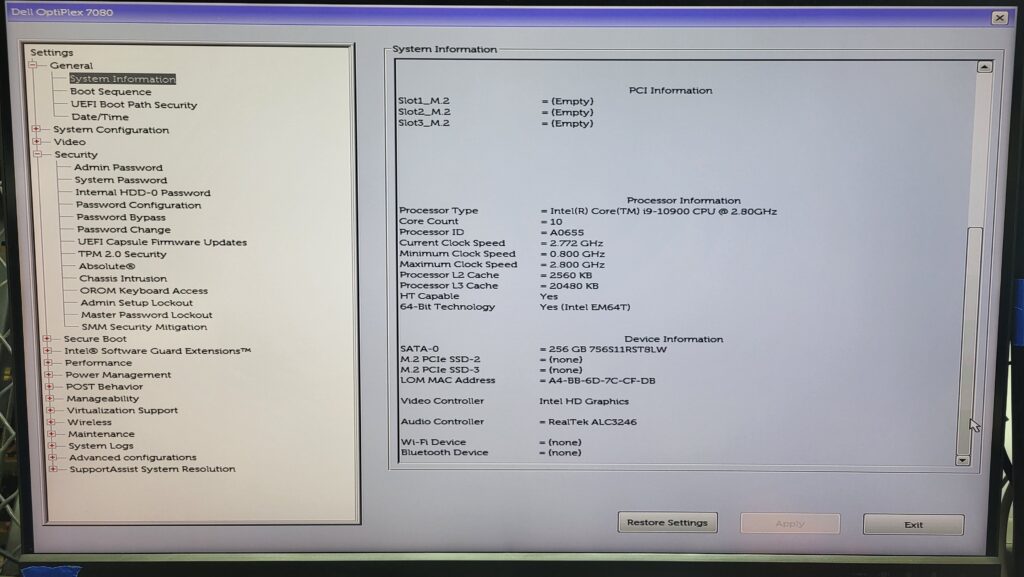This screenshot has height=577, width=1024.
Task: Select Boot Sequence in General
Action: click(110, 92)
